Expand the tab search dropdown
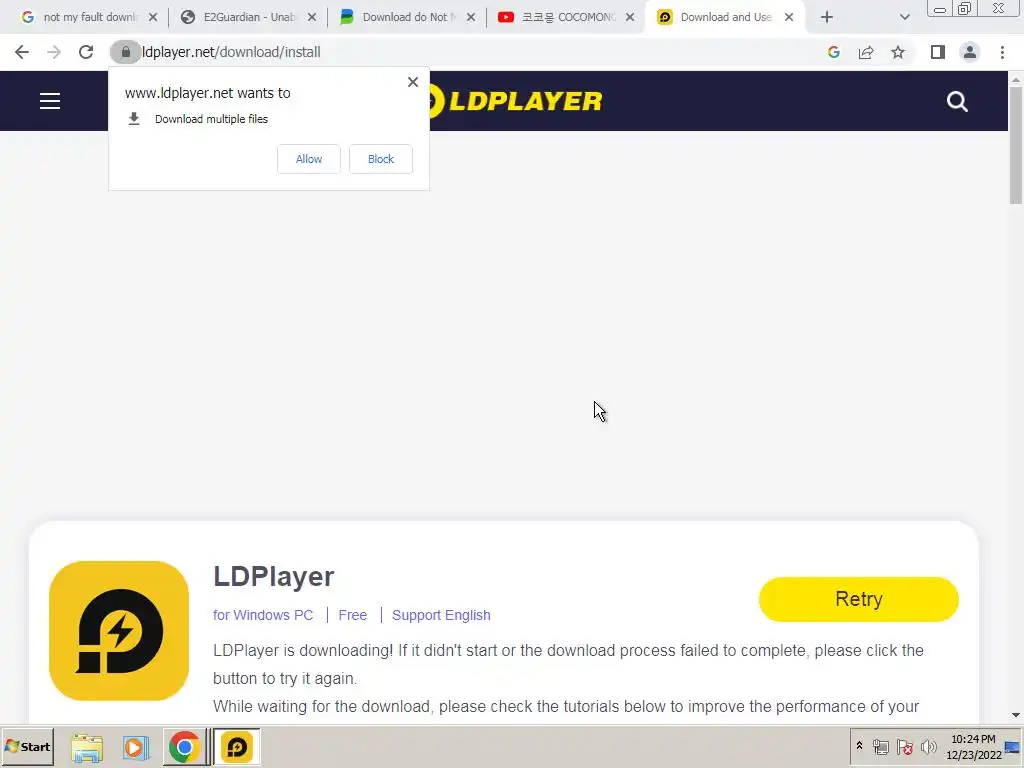The width and height of the screenshot is (1024, 768). 904,17
